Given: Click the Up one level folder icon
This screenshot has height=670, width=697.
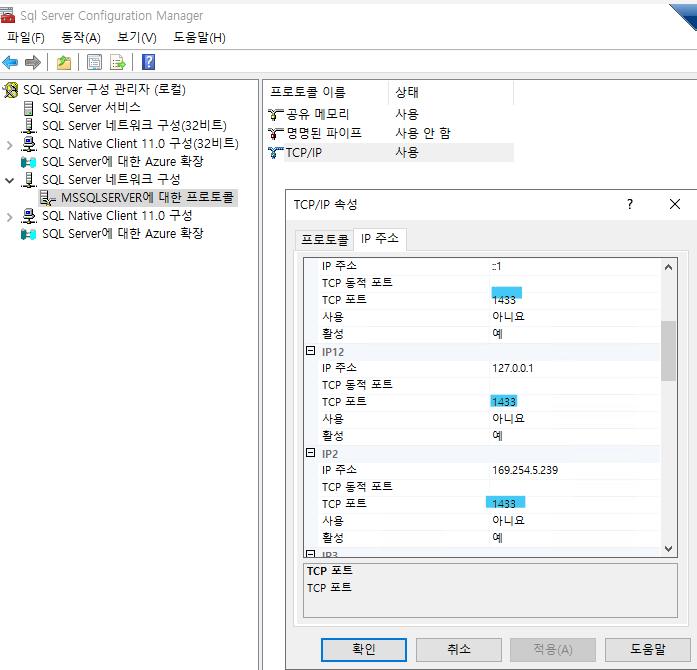Looking at the screenshot, I should [64, 62].
